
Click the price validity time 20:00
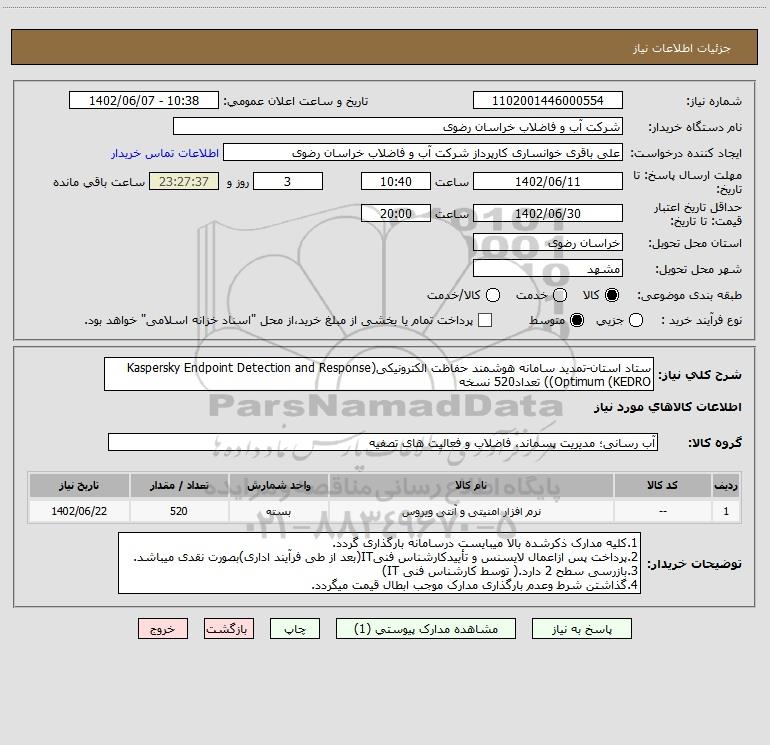coord(396,213)
